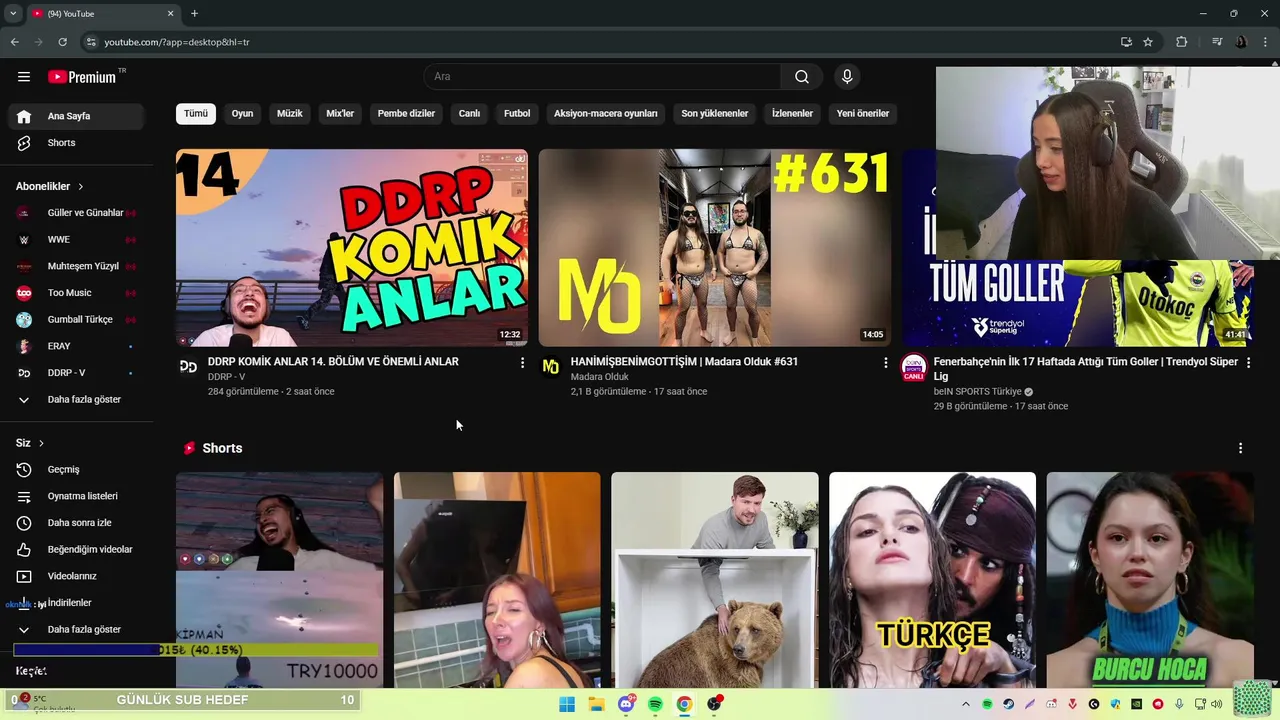Image resolution: width=1280 pixels, height=720 pixels.
Task: Open tab search dropdown arrow
Action: (x=13, y=14)
